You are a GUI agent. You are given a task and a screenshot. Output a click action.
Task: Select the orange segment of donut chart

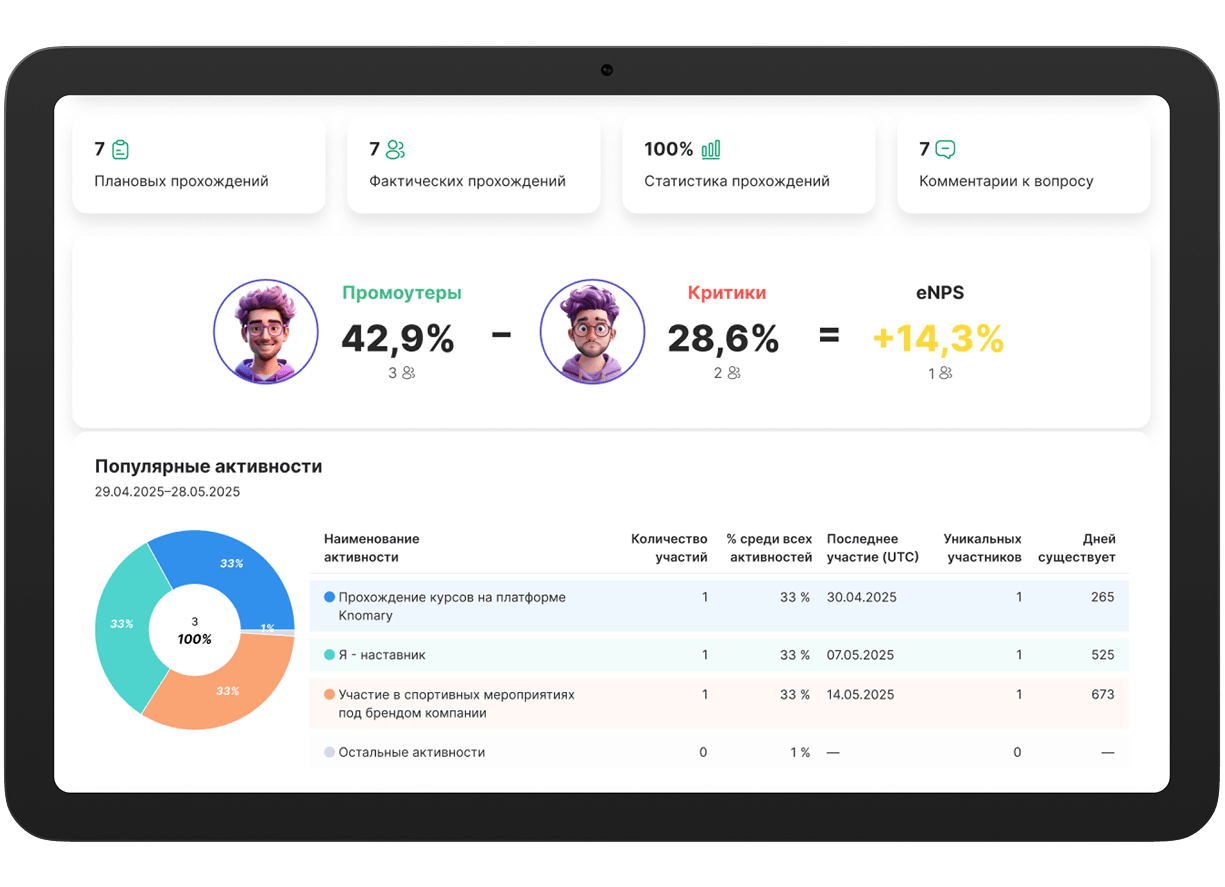225,688
